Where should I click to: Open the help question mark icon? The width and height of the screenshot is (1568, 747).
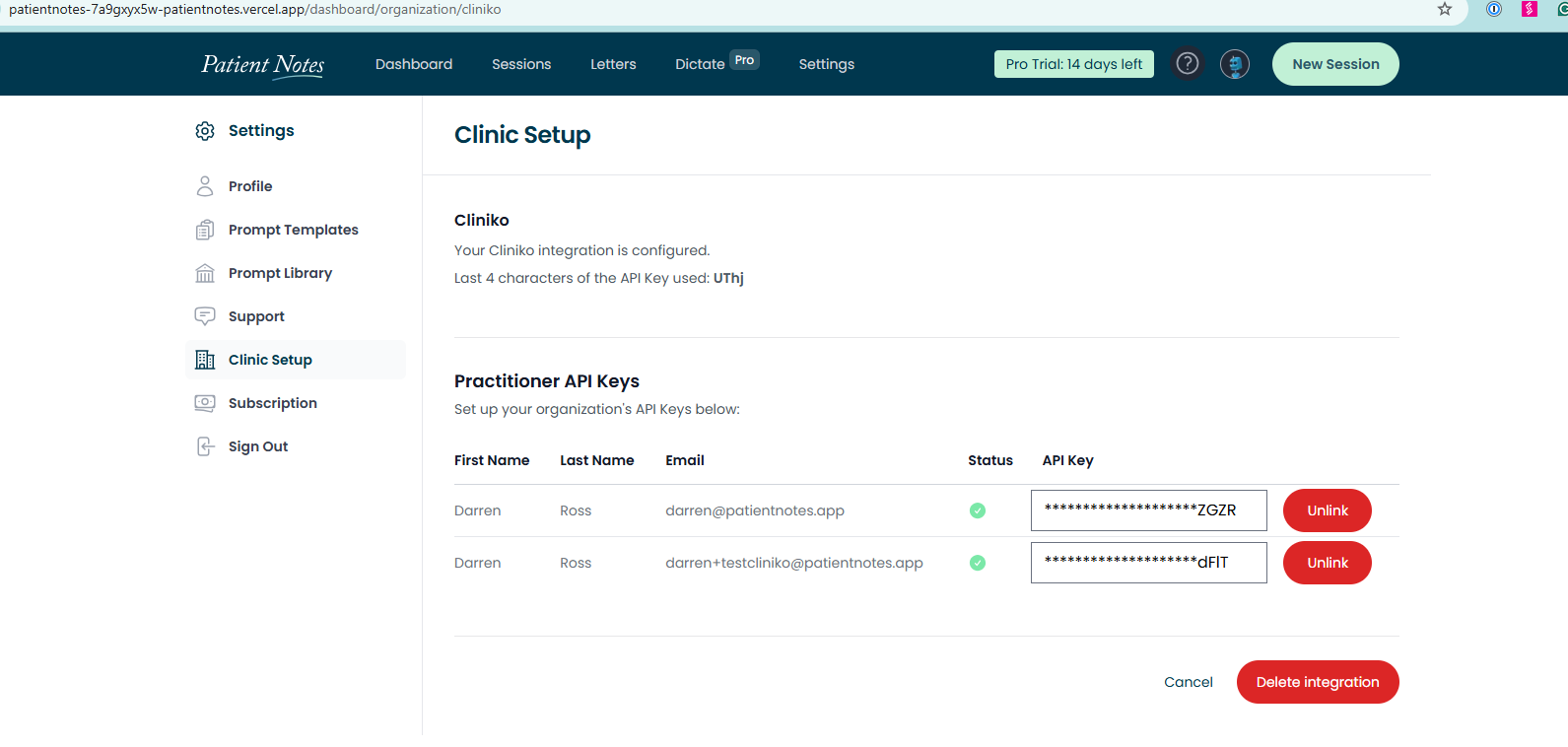[x=1188, y=64]
